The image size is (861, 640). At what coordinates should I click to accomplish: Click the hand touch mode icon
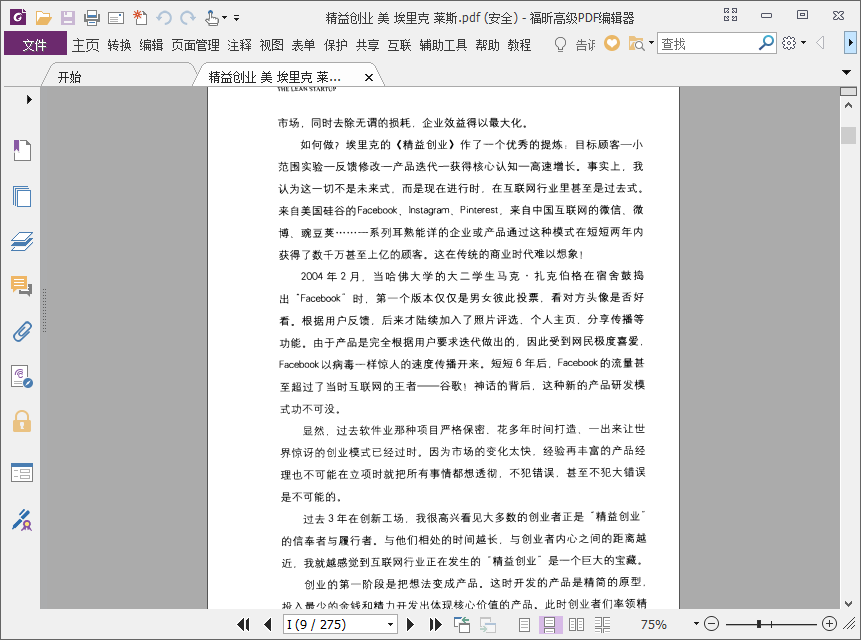click(x=212, y=18)
